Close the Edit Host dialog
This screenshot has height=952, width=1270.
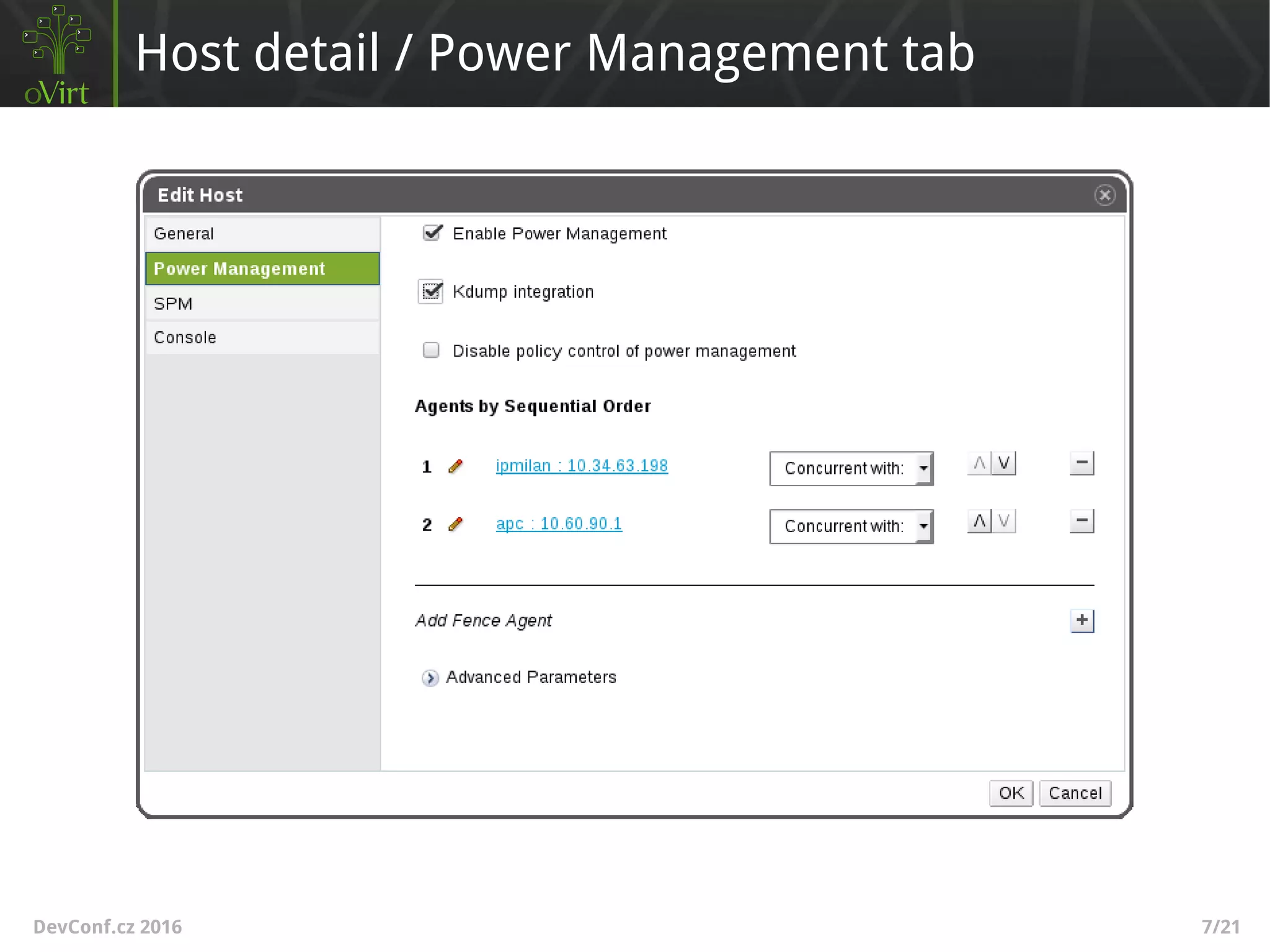click(1104, 195)
